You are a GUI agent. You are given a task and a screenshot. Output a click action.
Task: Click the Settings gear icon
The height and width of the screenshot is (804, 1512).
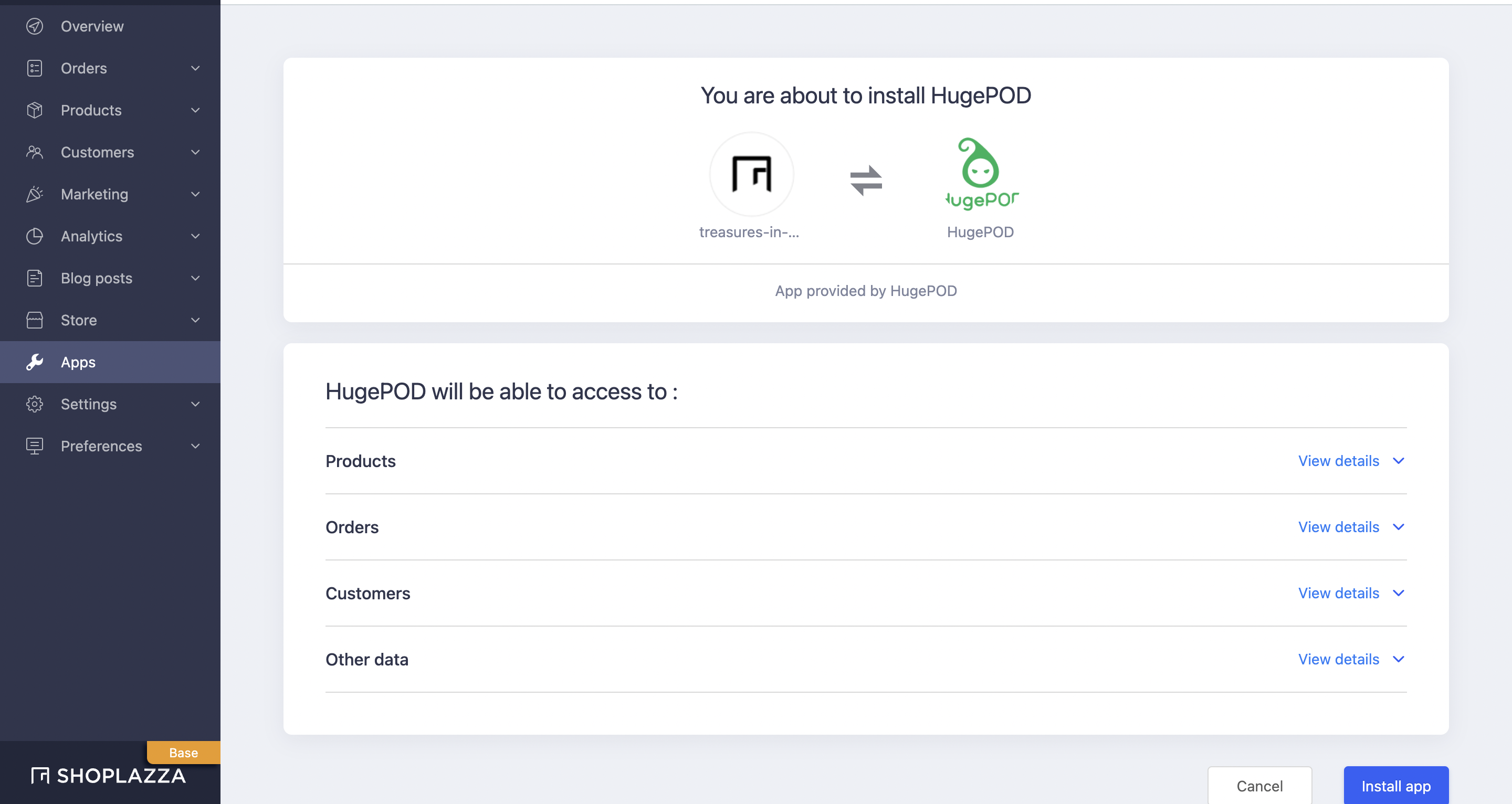tap(35, 404)
